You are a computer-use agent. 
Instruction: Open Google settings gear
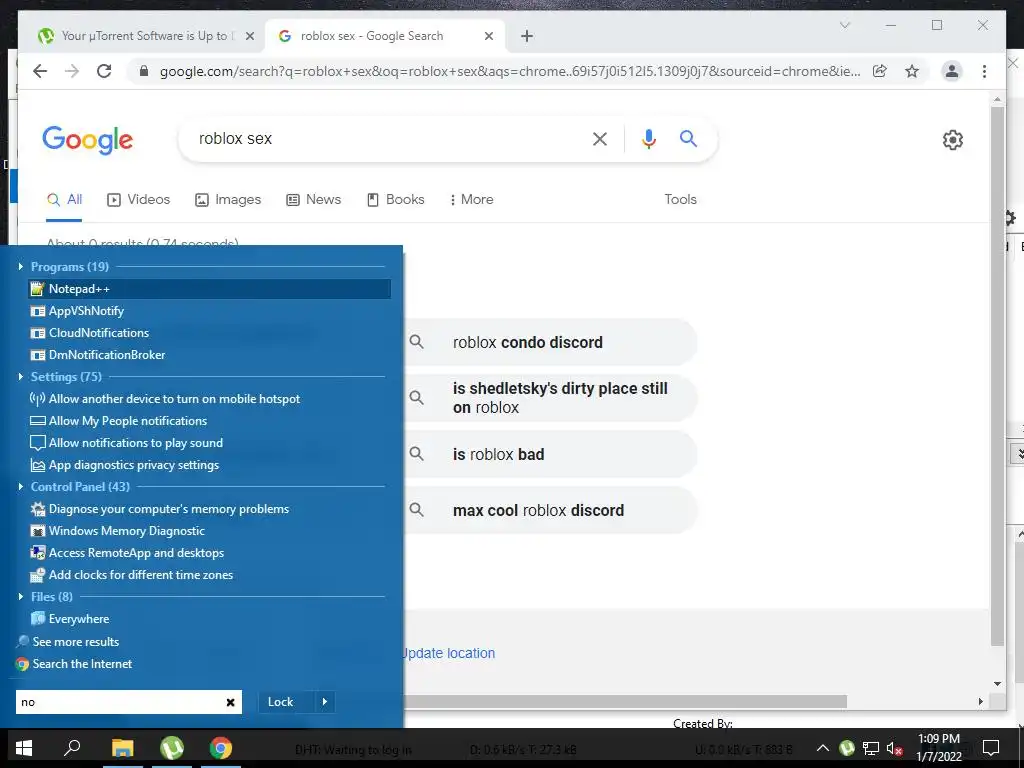coord(952,140)
